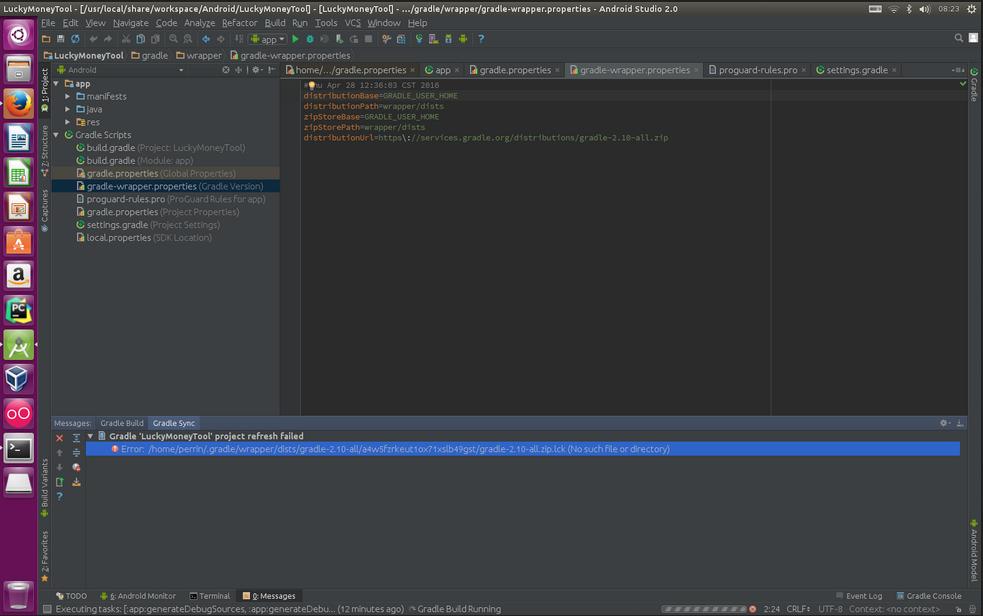Open the Android Monitor tool window button
Viewport: 983px width, 616px height.
click(138, 596)
